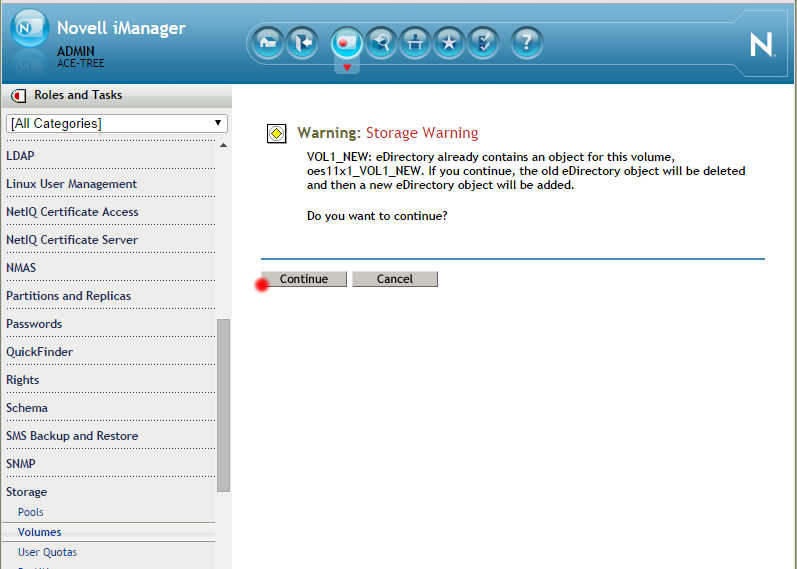The image size is (797, 569).
Task: Open the iManager Home icon
Action: point(268,43)
